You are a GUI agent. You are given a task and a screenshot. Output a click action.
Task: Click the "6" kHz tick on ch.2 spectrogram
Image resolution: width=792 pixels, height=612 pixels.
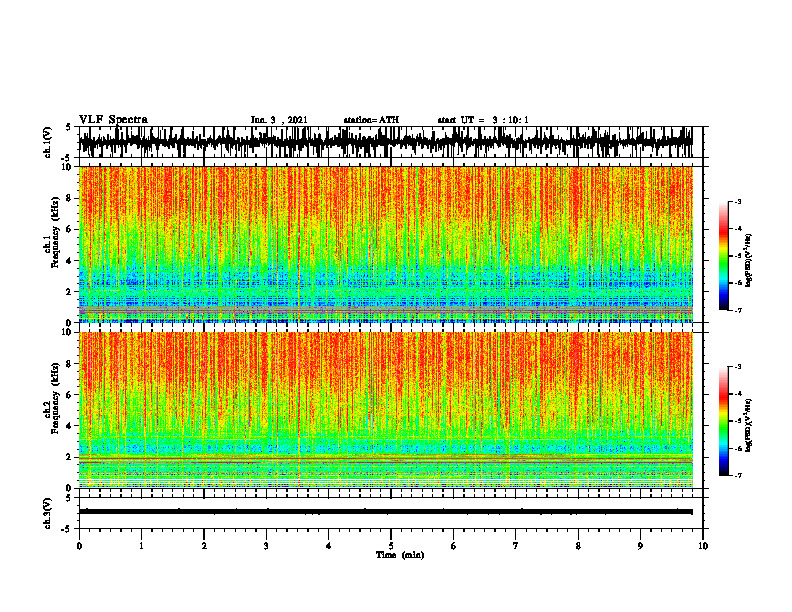pos(70,395)
